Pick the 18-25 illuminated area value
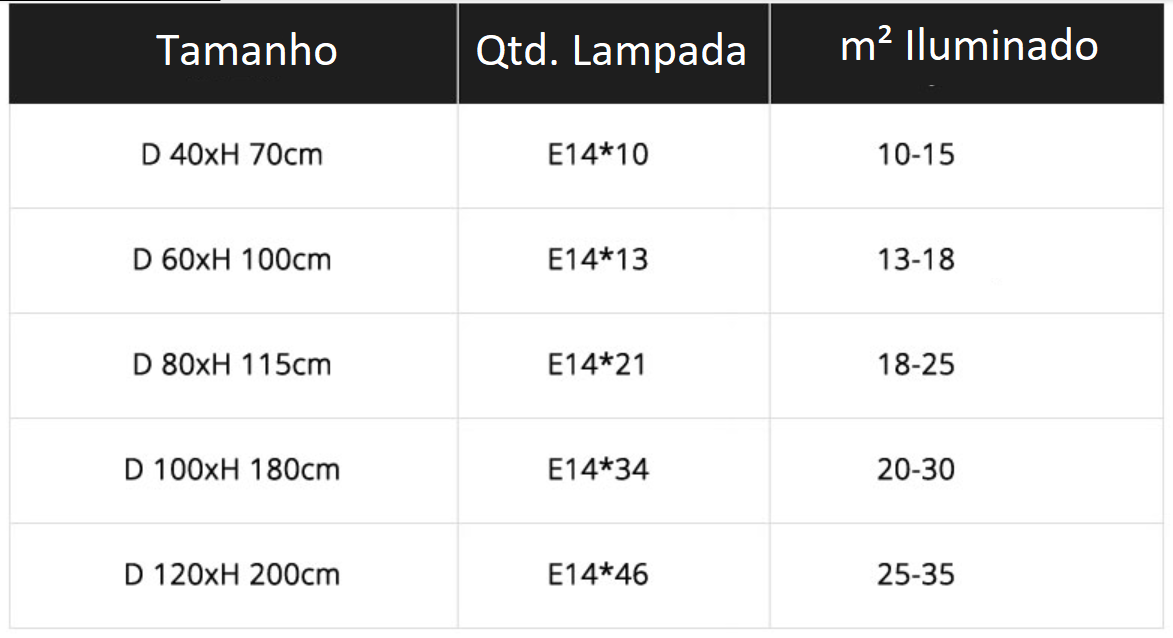This screenshot has height=638, width=1173. click(x=916, y=364)
